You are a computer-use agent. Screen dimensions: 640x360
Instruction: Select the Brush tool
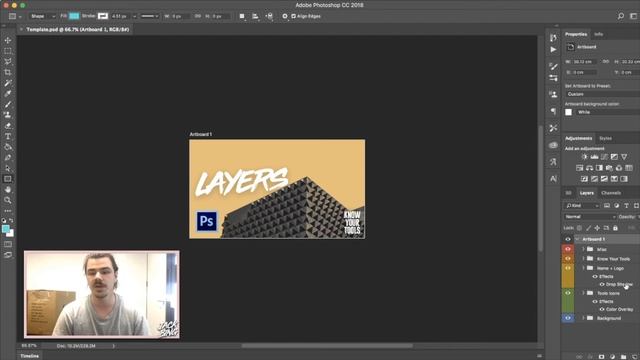point(8,104)
